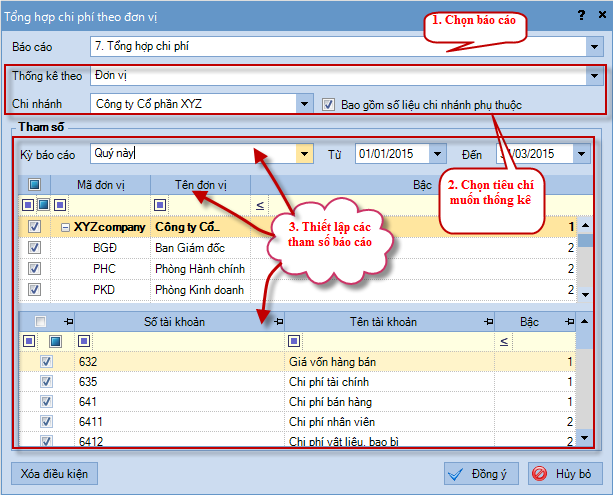Open the Từ date picker dropdown
Screen dimensions: 613x495
click(x=437, y=154)
